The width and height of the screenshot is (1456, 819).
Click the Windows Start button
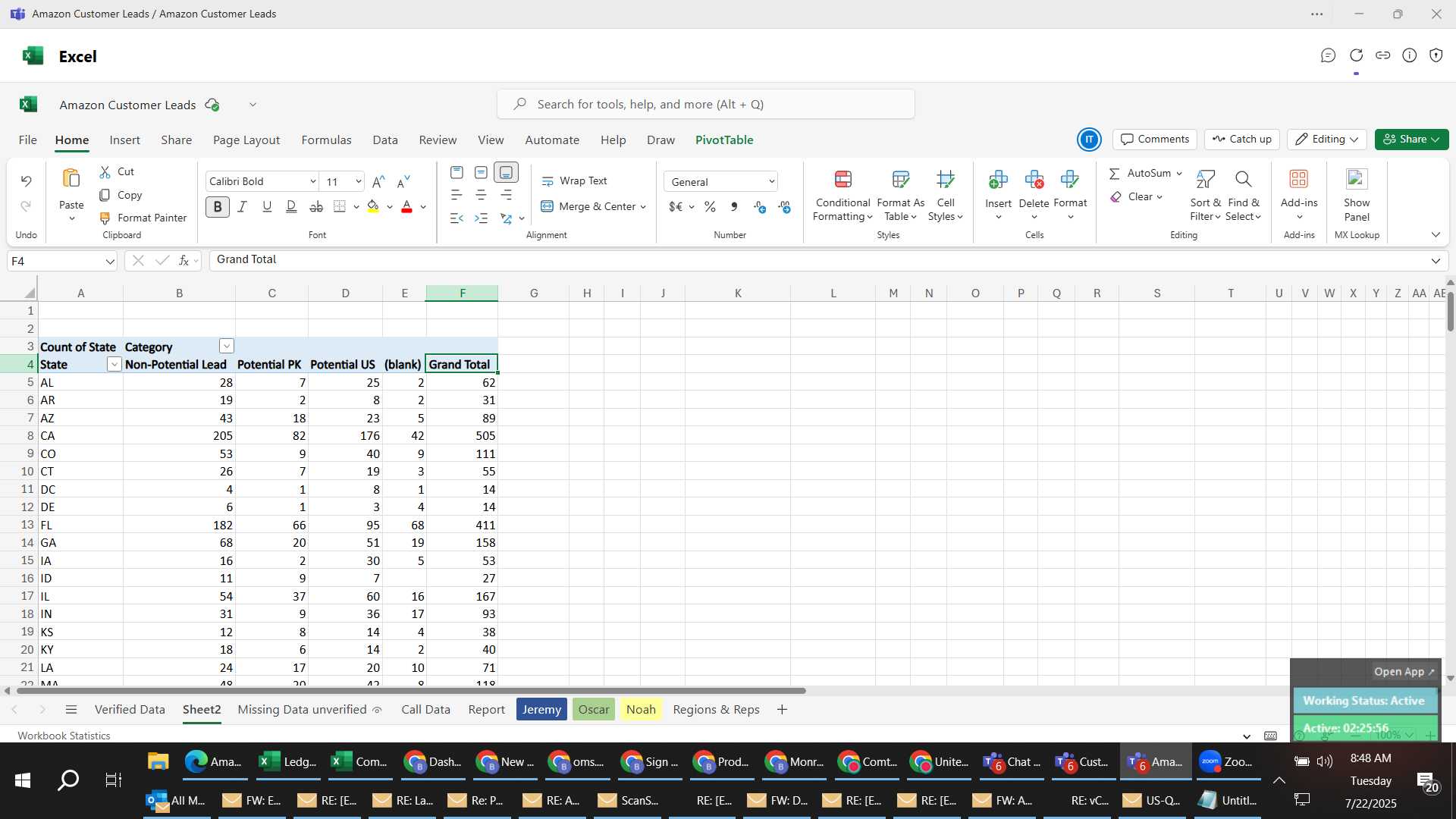23,780
